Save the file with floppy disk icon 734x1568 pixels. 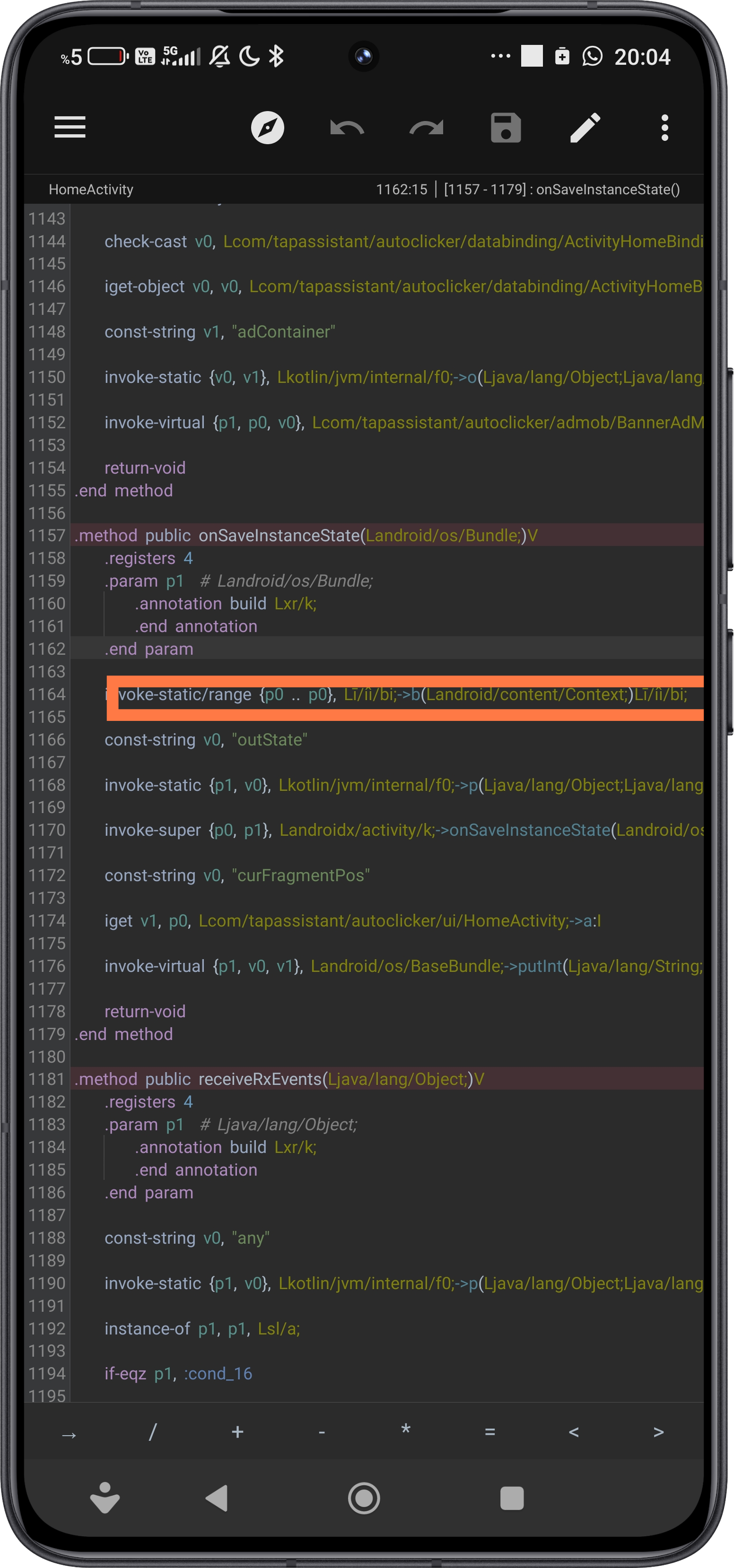click(506, 127)
